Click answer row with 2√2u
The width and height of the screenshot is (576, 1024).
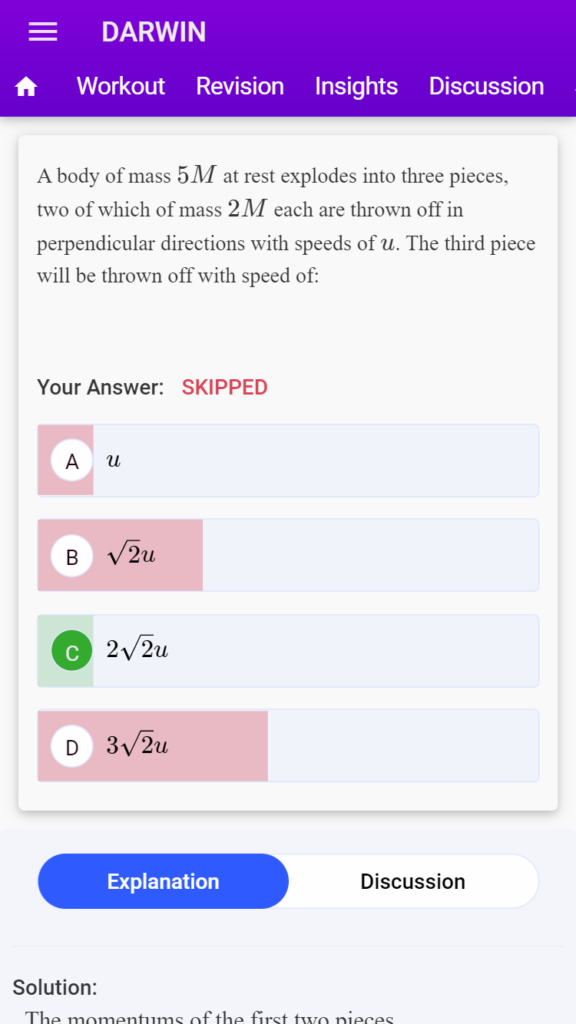click(288, 650)
